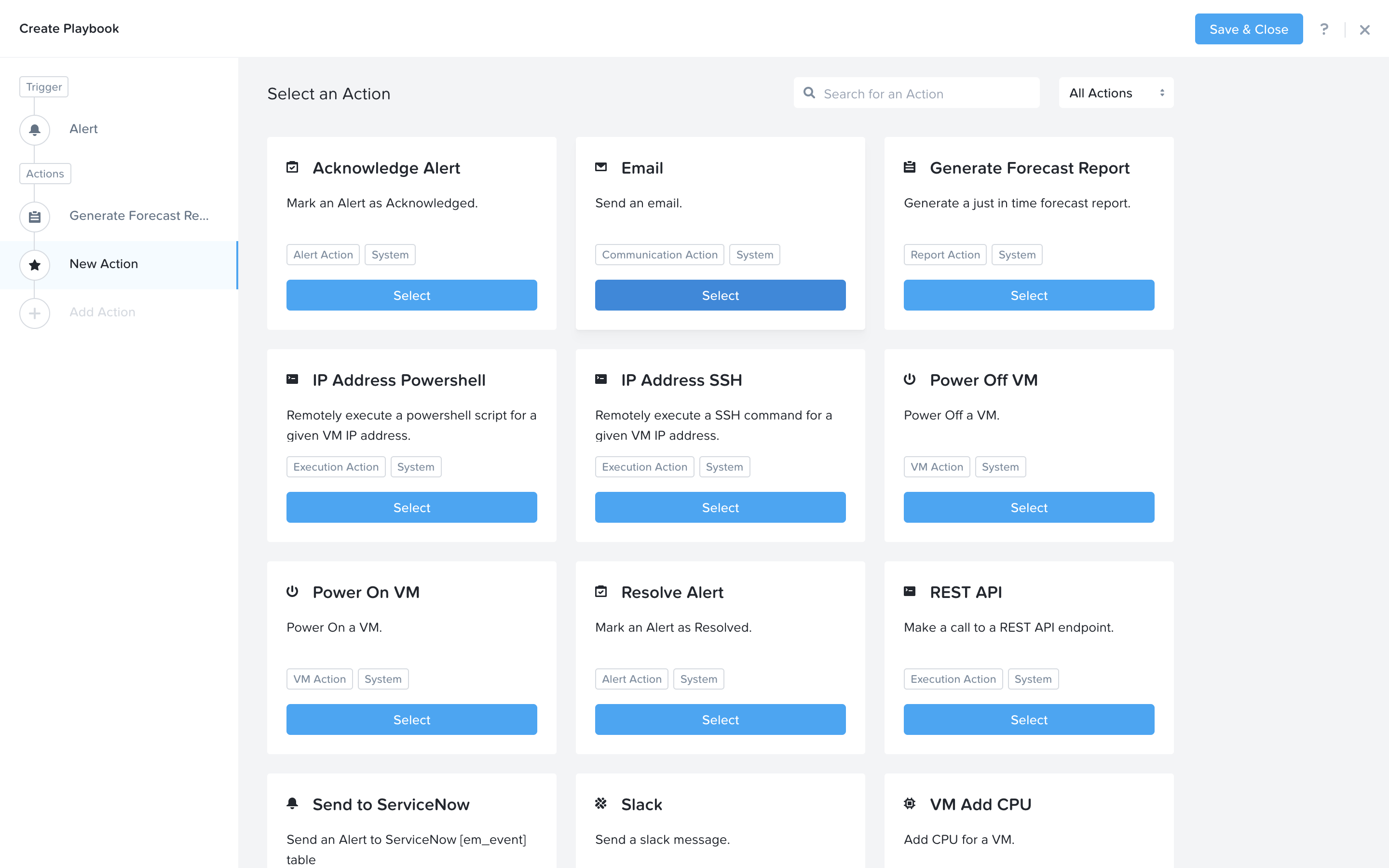The image size is (1389, 868).
Task: Click VM Action tag on Power Off VM
Action: (x=937, y=467)
